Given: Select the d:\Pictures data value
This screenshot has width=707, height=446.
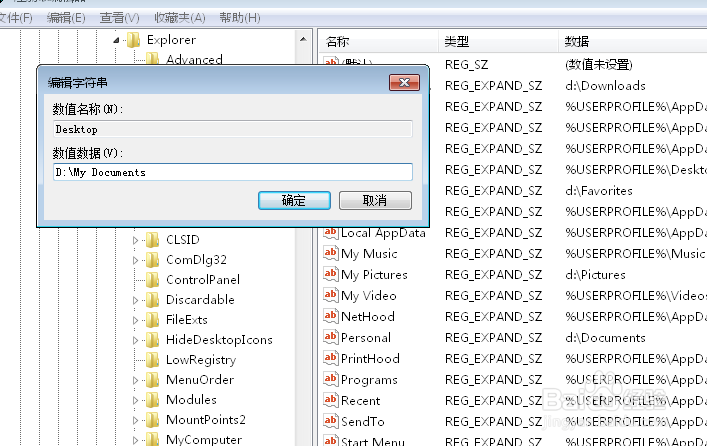Looking at the screenshot, I should pos(595,275).
